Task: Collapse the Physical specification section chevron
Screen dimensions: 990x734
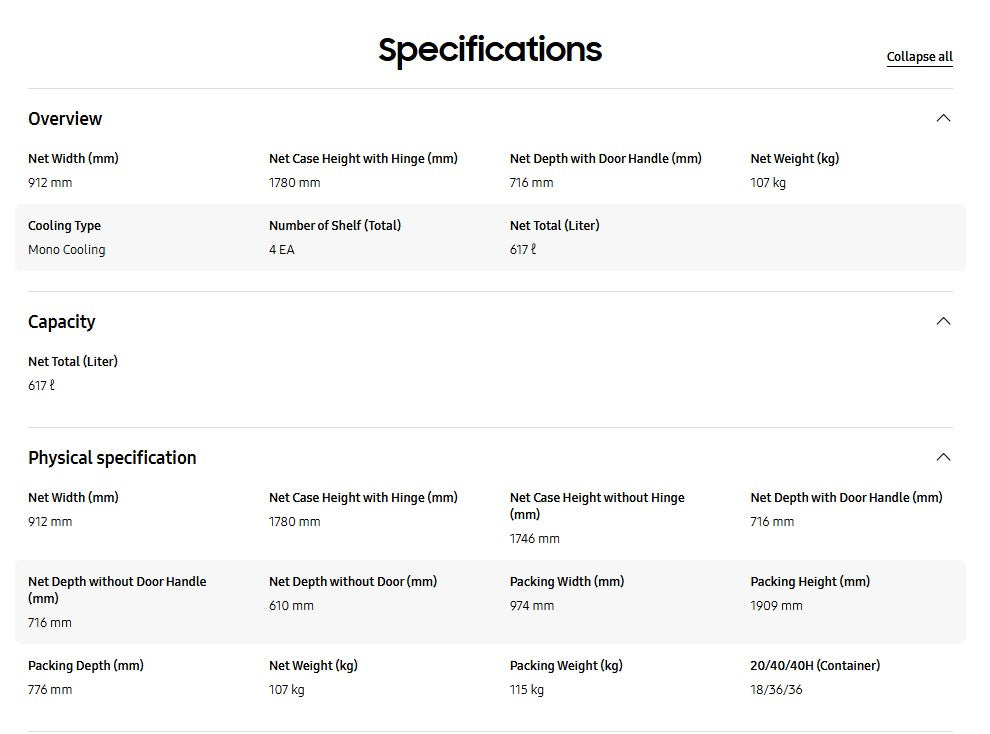Action: click(x=943, y=457)
